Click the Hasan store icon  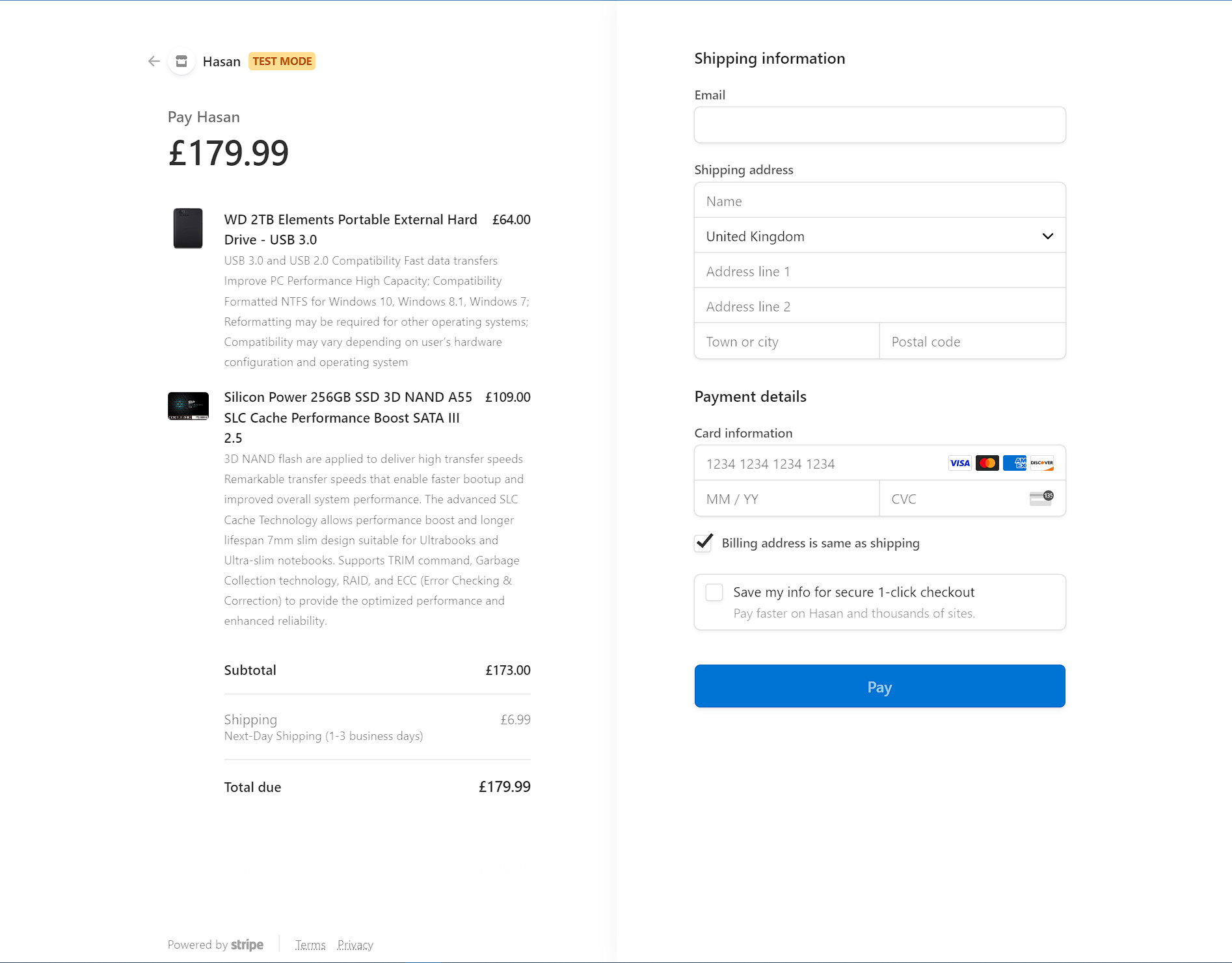181,61
